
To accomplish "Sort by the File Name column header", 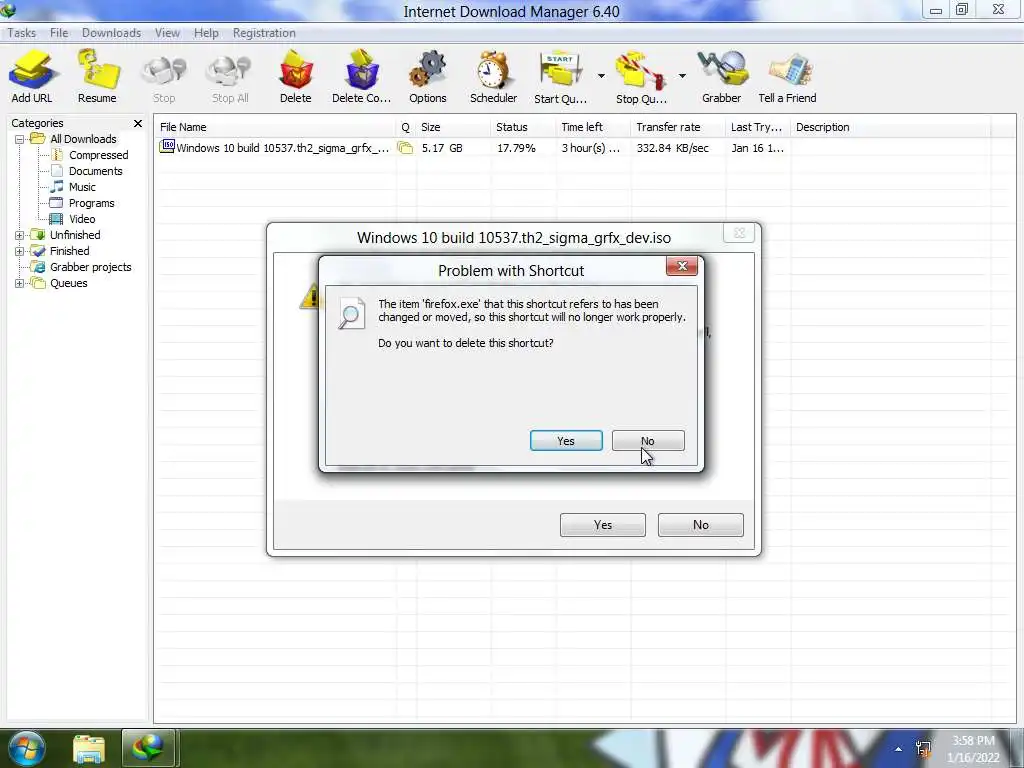I will coord(275,127).
